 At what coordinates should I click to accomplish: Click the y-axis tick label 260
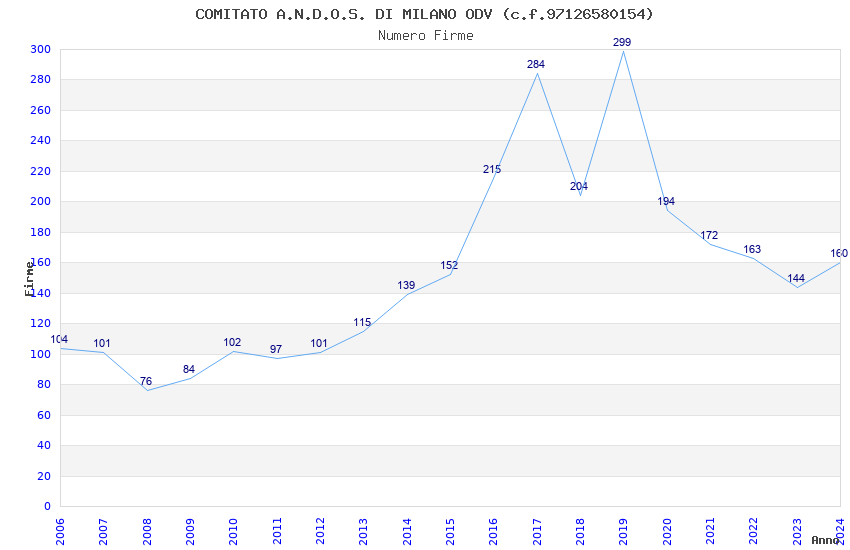coord(41,110)
